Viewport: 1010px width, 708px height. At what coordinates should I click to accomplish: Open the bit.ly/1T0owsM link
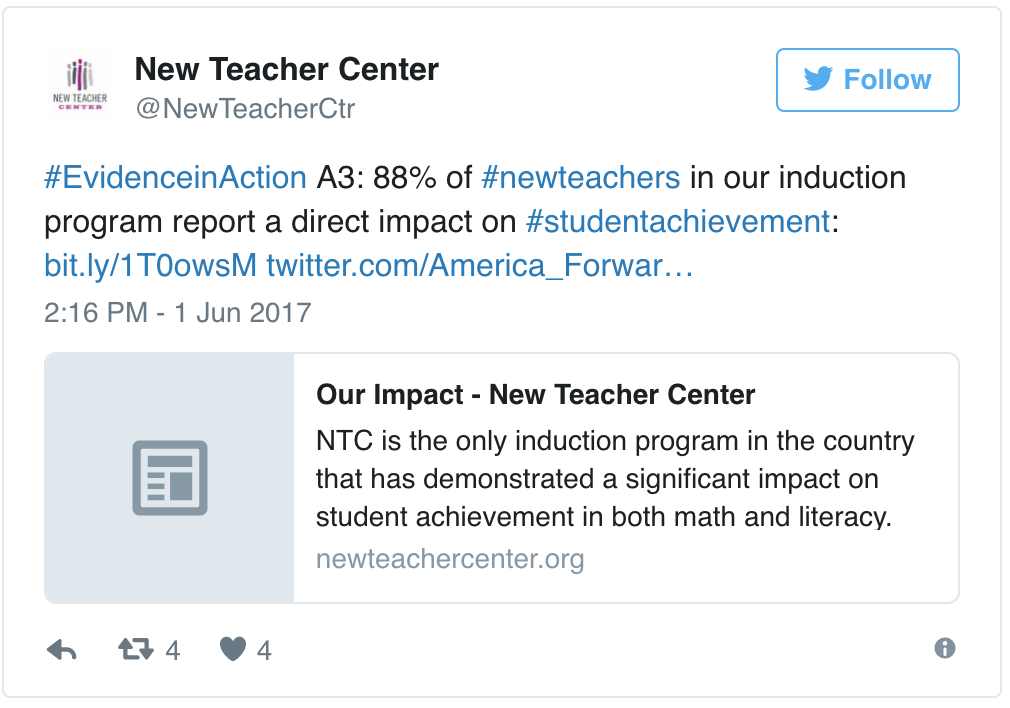151,265
